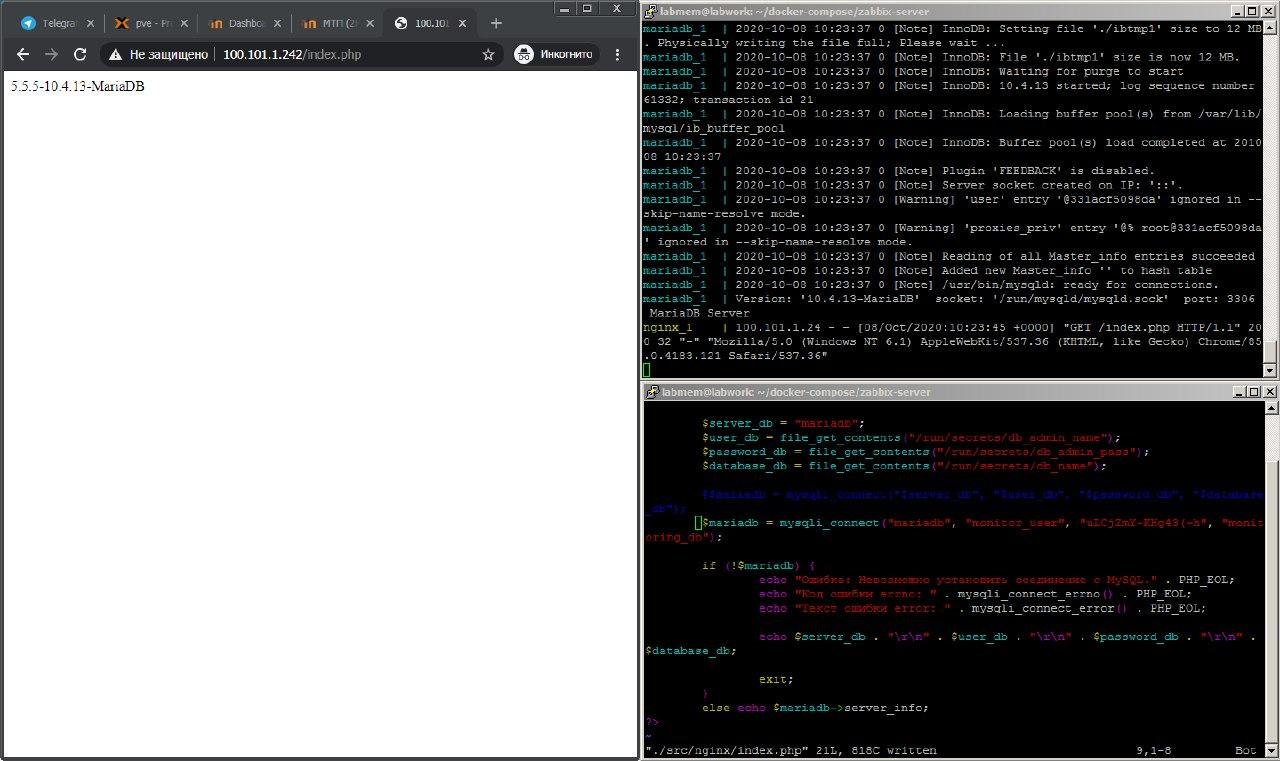Click vim status "./src/nginx/index.php" 21L, 818C written

pyautogui.click(x=791, y=750)
